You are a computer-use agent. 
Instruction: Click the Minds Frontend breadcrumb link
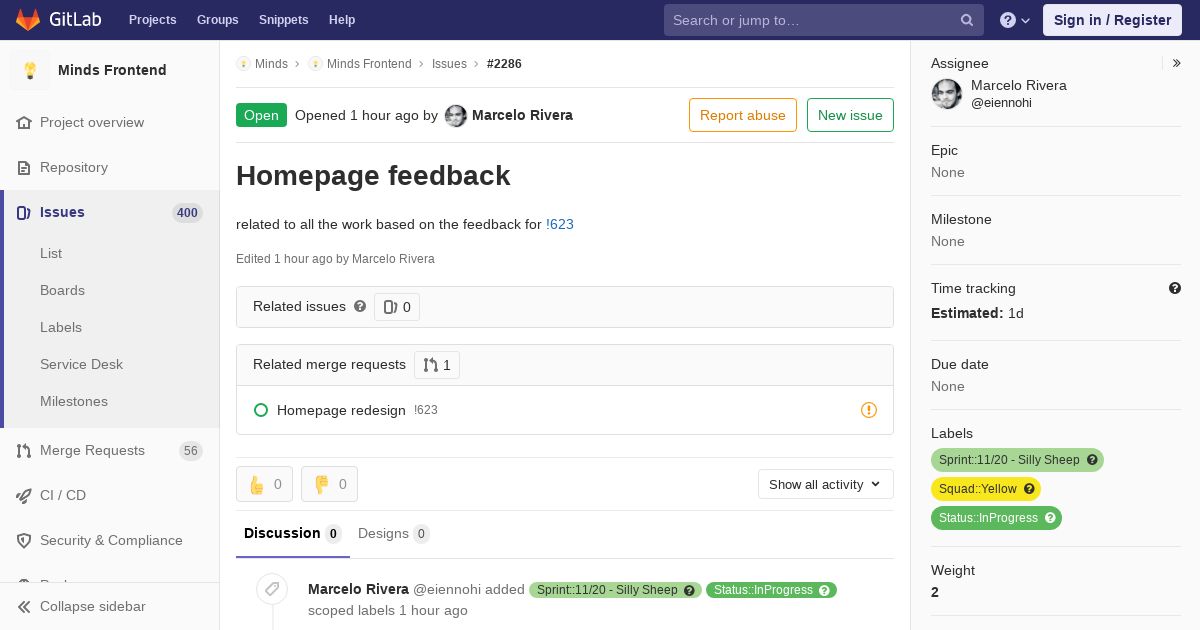point(369,64)
